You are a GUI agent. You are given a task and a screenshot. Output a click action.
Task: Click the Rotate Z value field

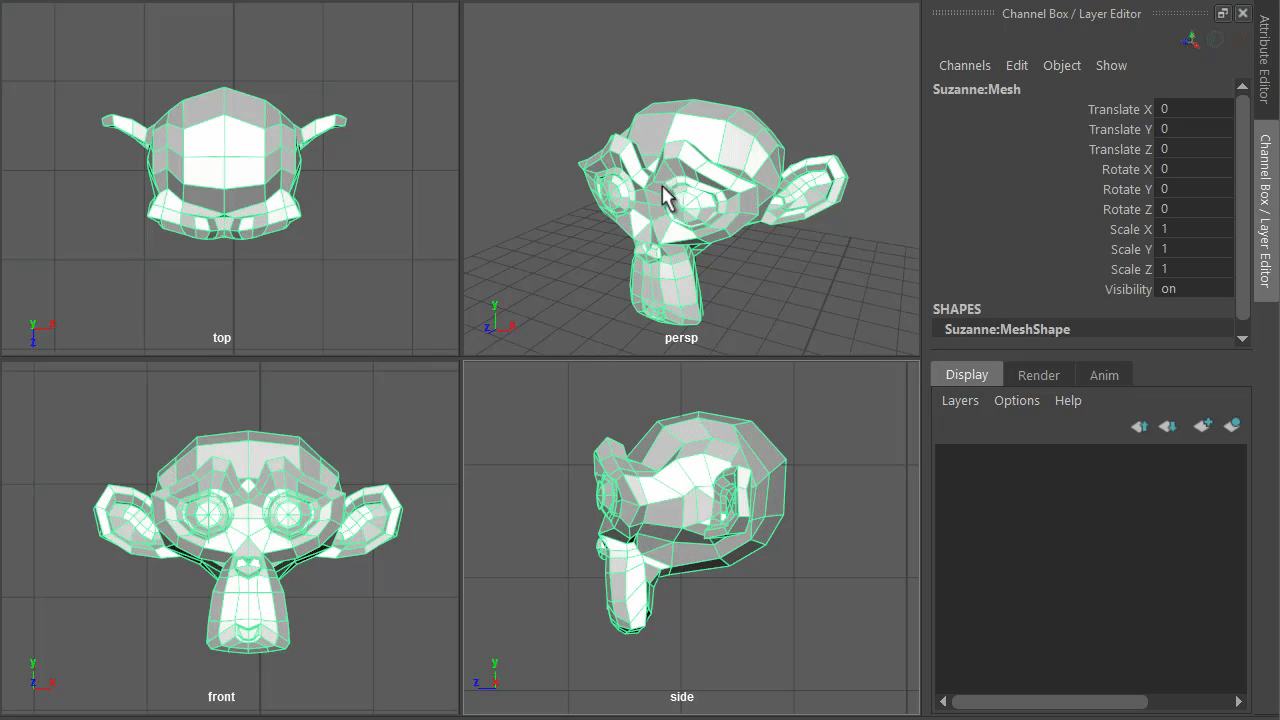click(x=1194, y=209)
